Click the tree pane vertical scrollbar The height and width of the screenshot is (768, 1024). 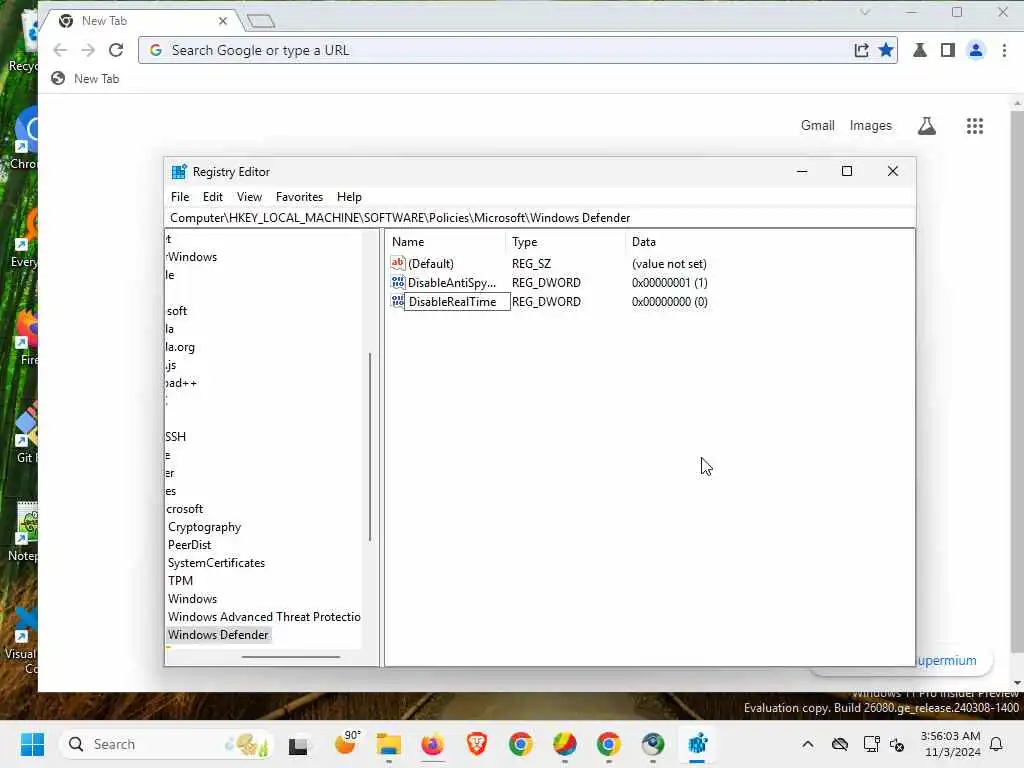(x=370, y=447)
